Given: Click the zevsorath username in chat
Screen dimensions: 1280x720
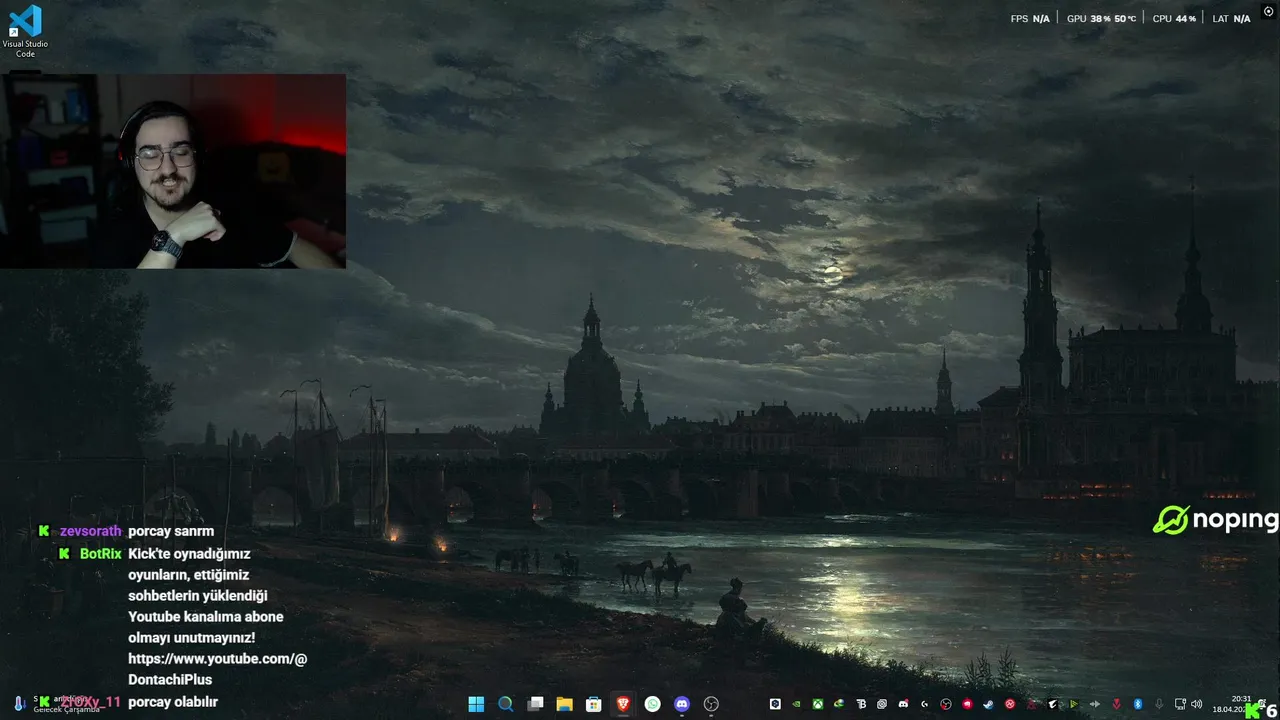Looking at the screenshot, I should pyautogui.click(x=90, y=531).
